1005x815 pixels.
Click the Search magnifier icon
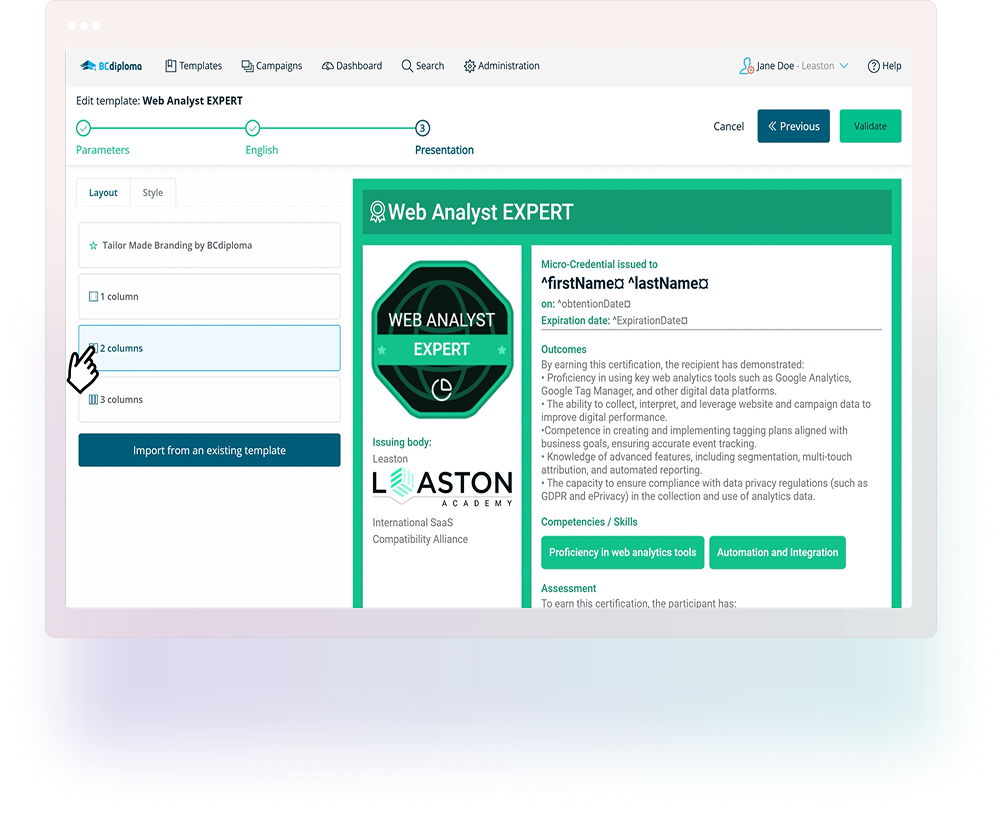point(407,66)
